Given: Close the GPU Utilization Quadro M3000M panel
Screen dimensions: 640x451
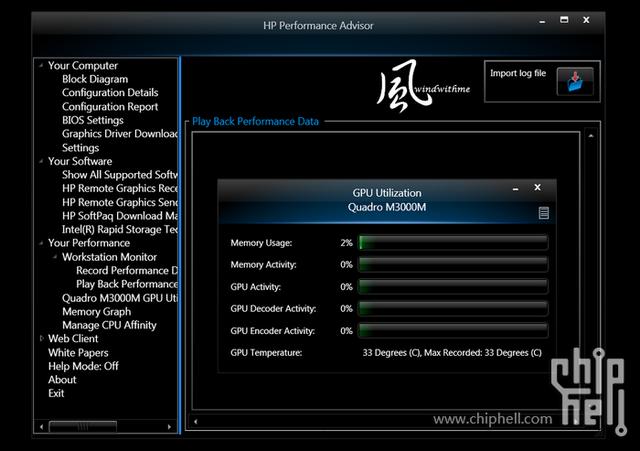Looking at the screenshot, I should (x=538, y=187).
